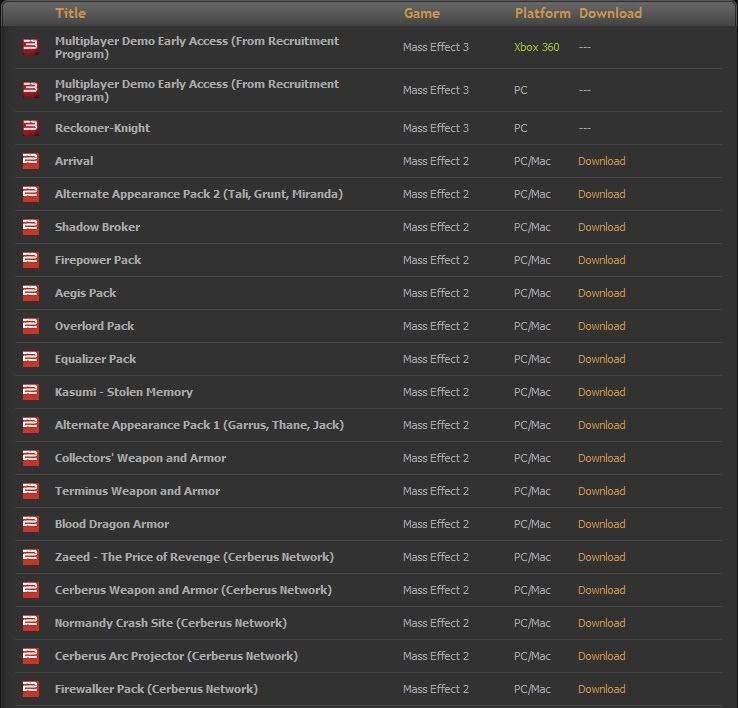Download the Aegis Pack
This screenshot has width=738, height=708.
pyautogui.click(x=602, y=293)
